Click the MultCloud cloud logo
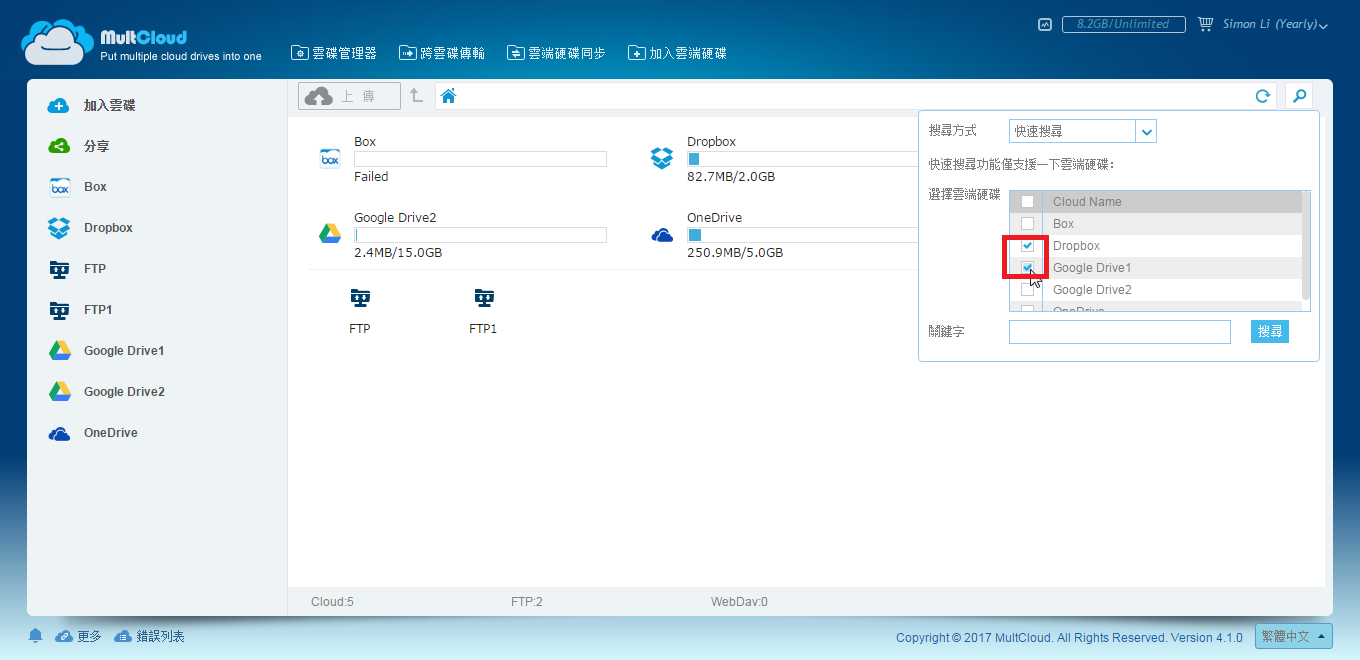 (58, 42)
